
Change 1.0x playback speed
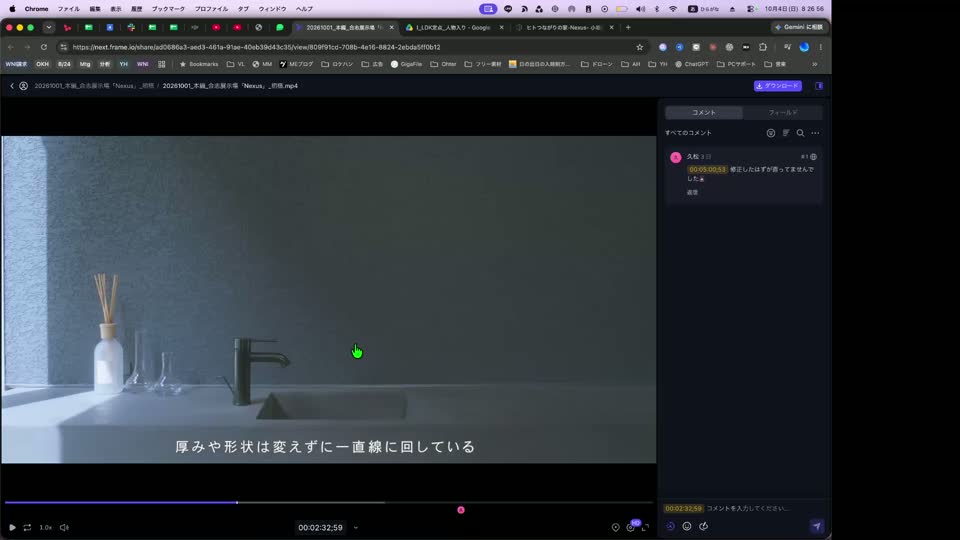click(x=46, y=527)
